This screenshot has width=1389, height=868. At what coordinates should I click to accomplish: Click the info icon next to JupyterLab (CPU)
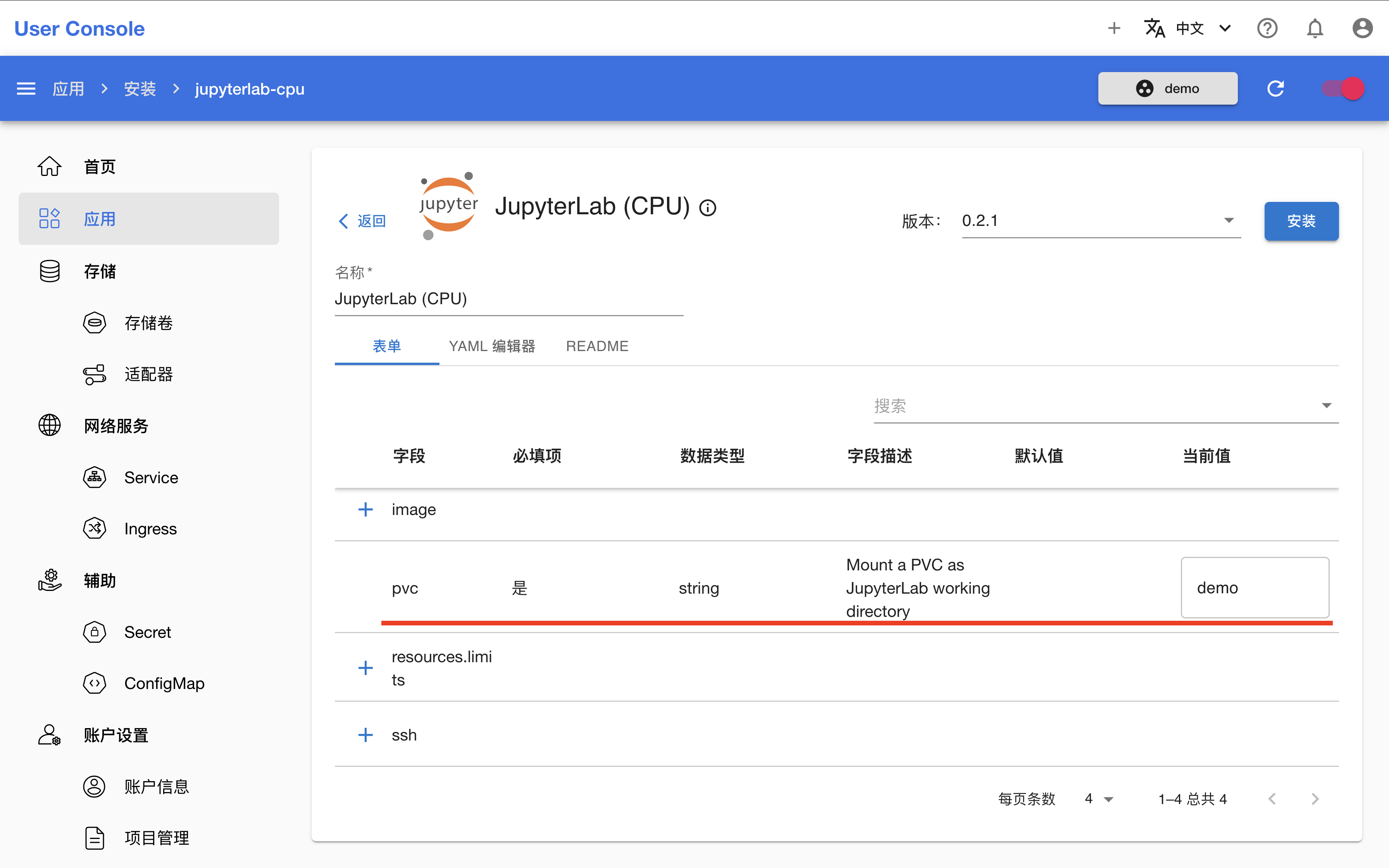(708, 208)
